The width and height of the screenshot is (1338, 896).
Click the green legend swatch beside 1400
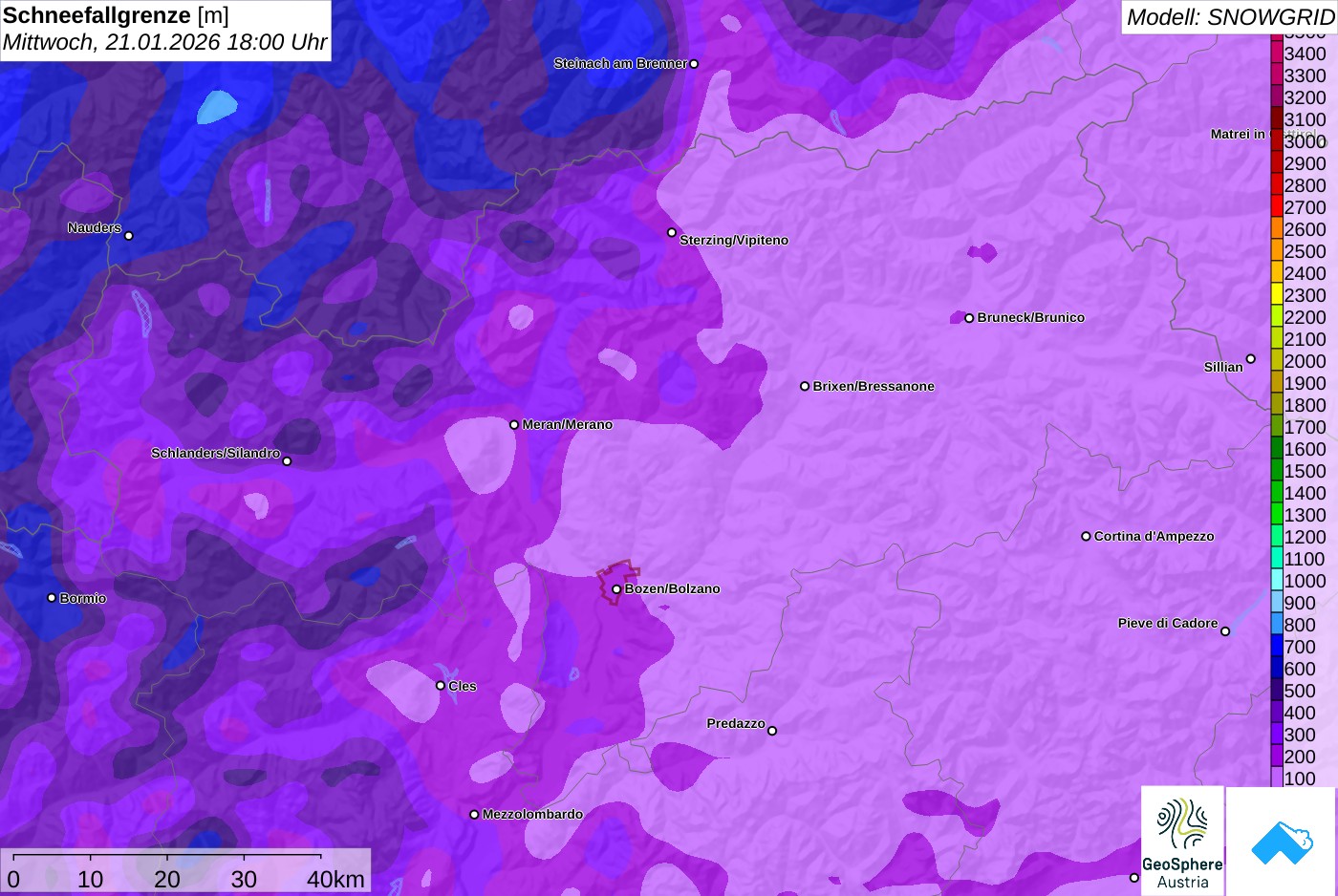point(1276,492)
